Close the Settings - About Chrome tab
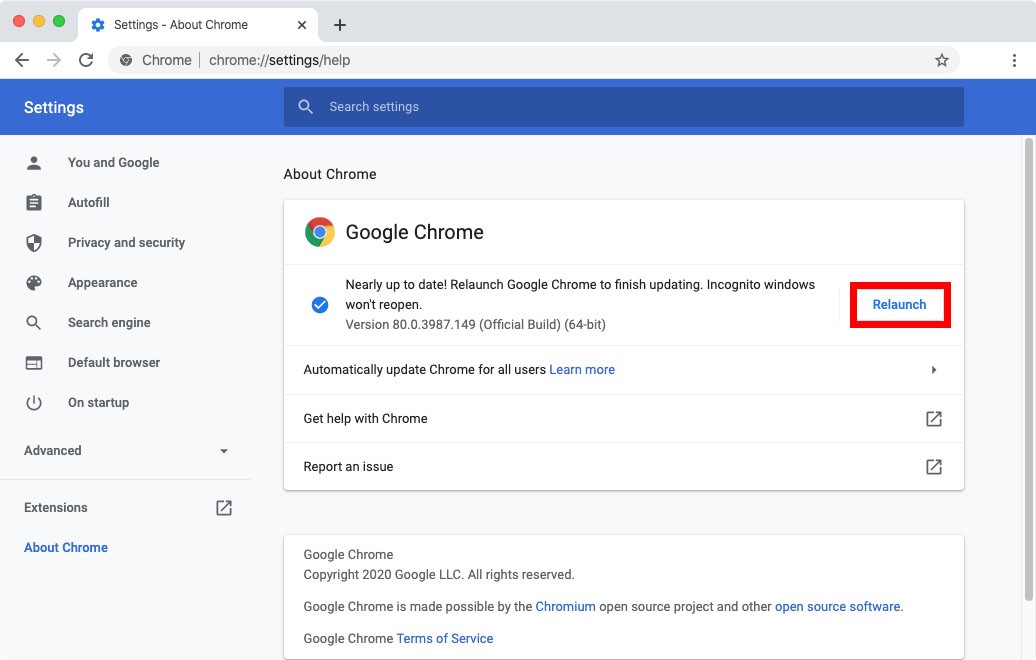1036x660 pixels. coord(302,25)
